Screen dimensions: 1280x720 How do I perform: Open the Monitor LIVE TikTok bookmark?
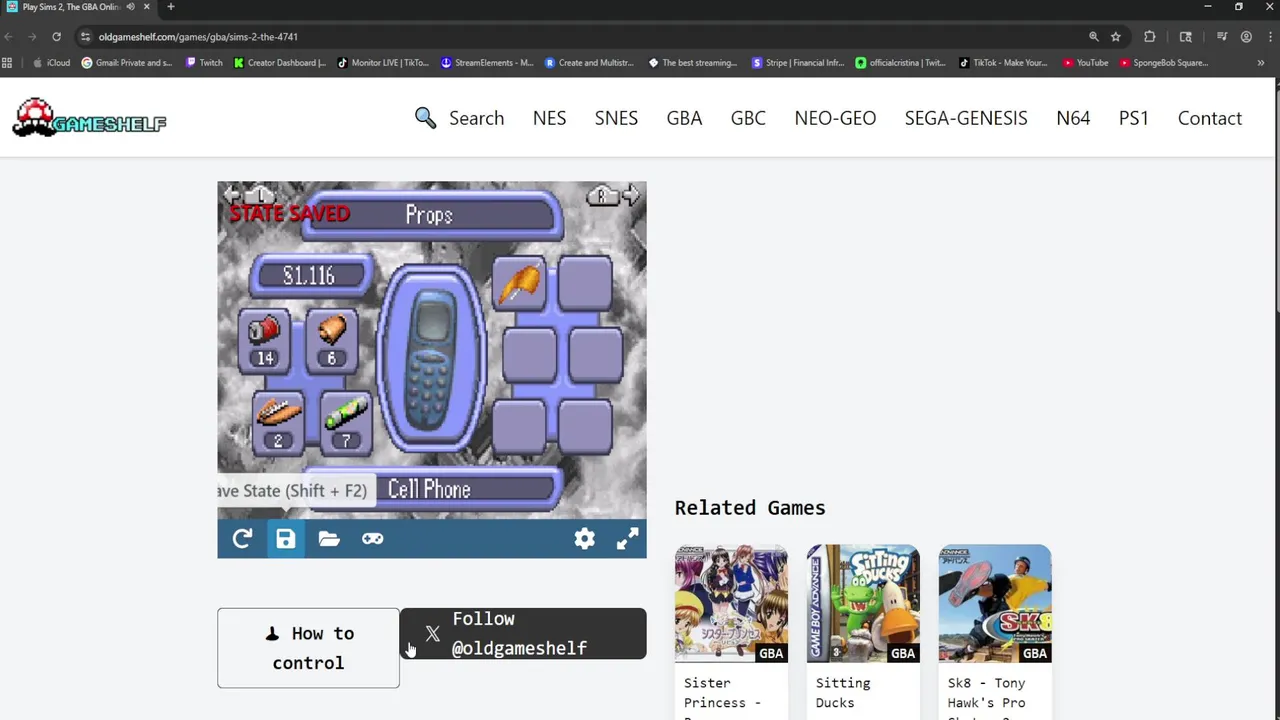(383, 63)
